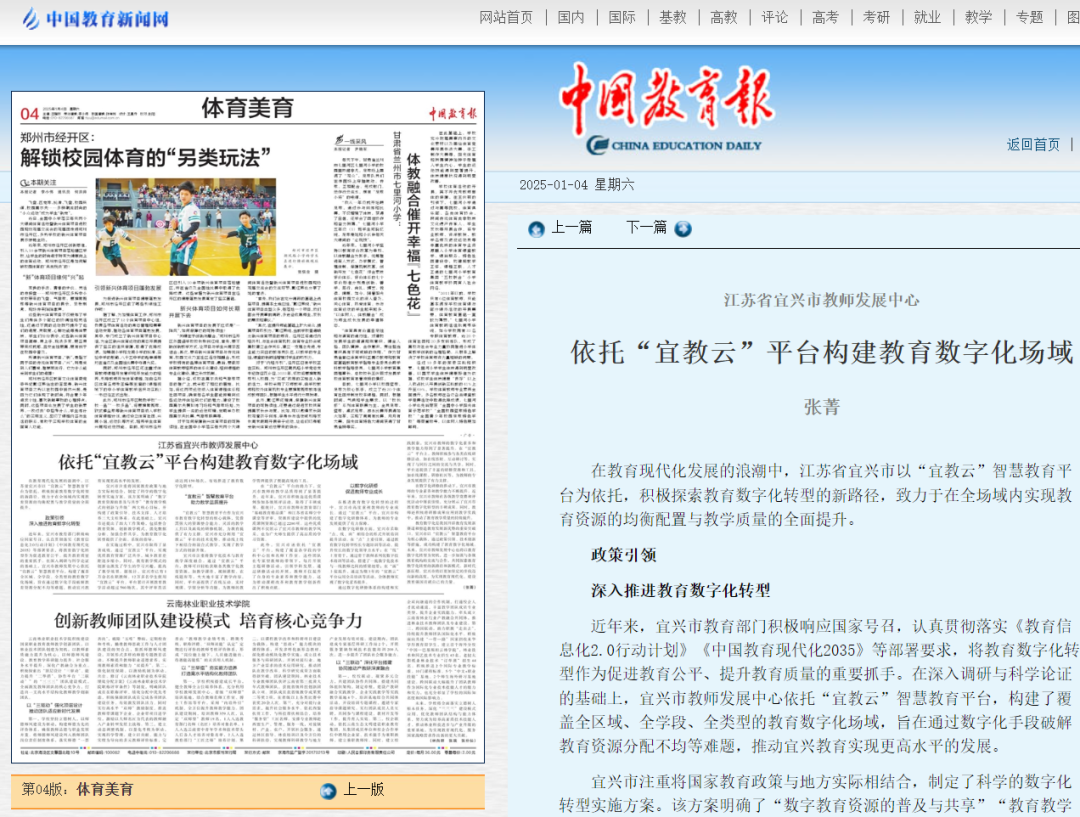Click the page number 04 on the newspaper

click(30, 114)
